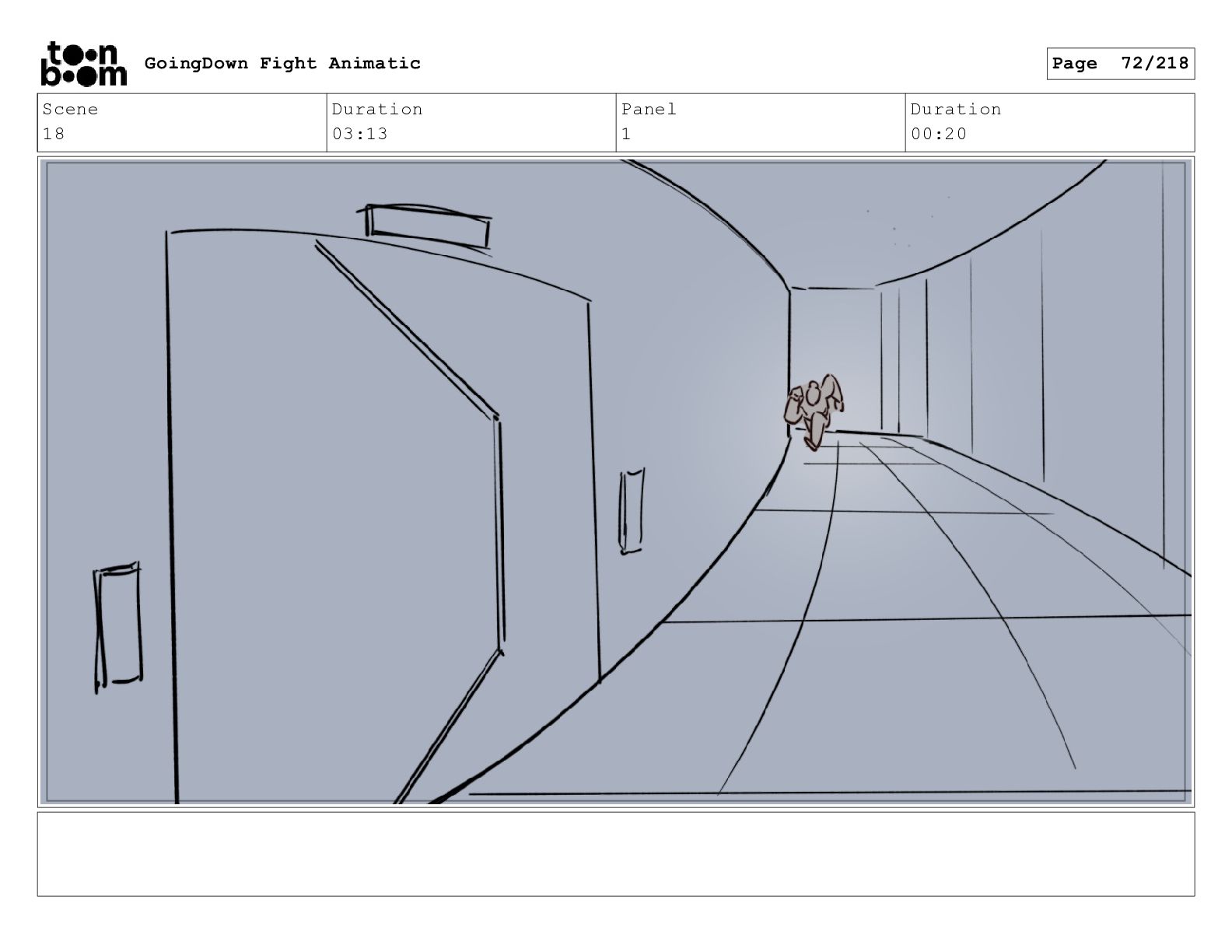This screenshot has height=952, width=1232.
Task: Select the Scene 18 header cell
Action: click(x=182, y=122)
